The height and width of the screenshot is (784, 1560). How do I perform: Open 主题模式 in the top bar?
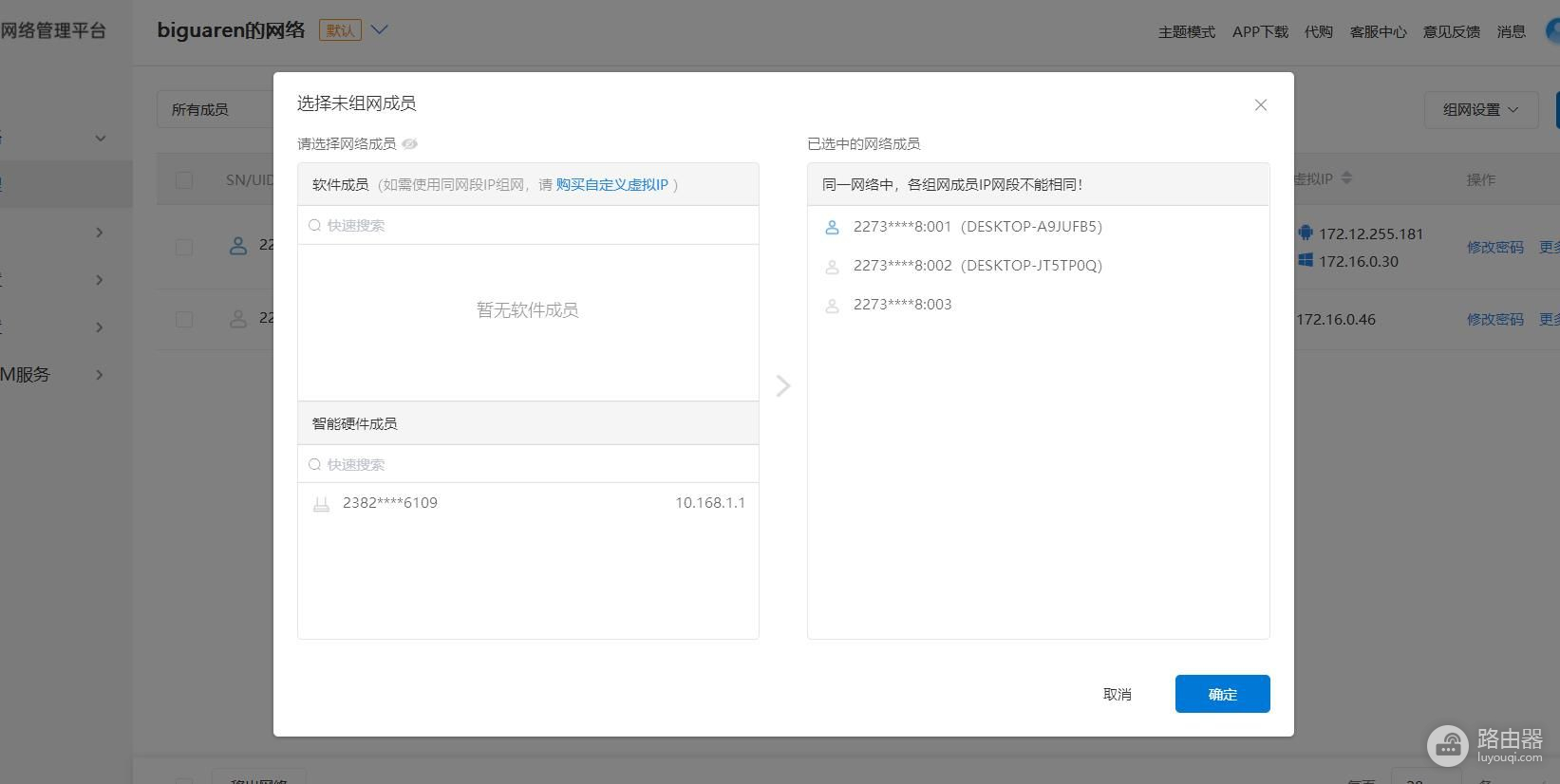(x=1186, y=32)
